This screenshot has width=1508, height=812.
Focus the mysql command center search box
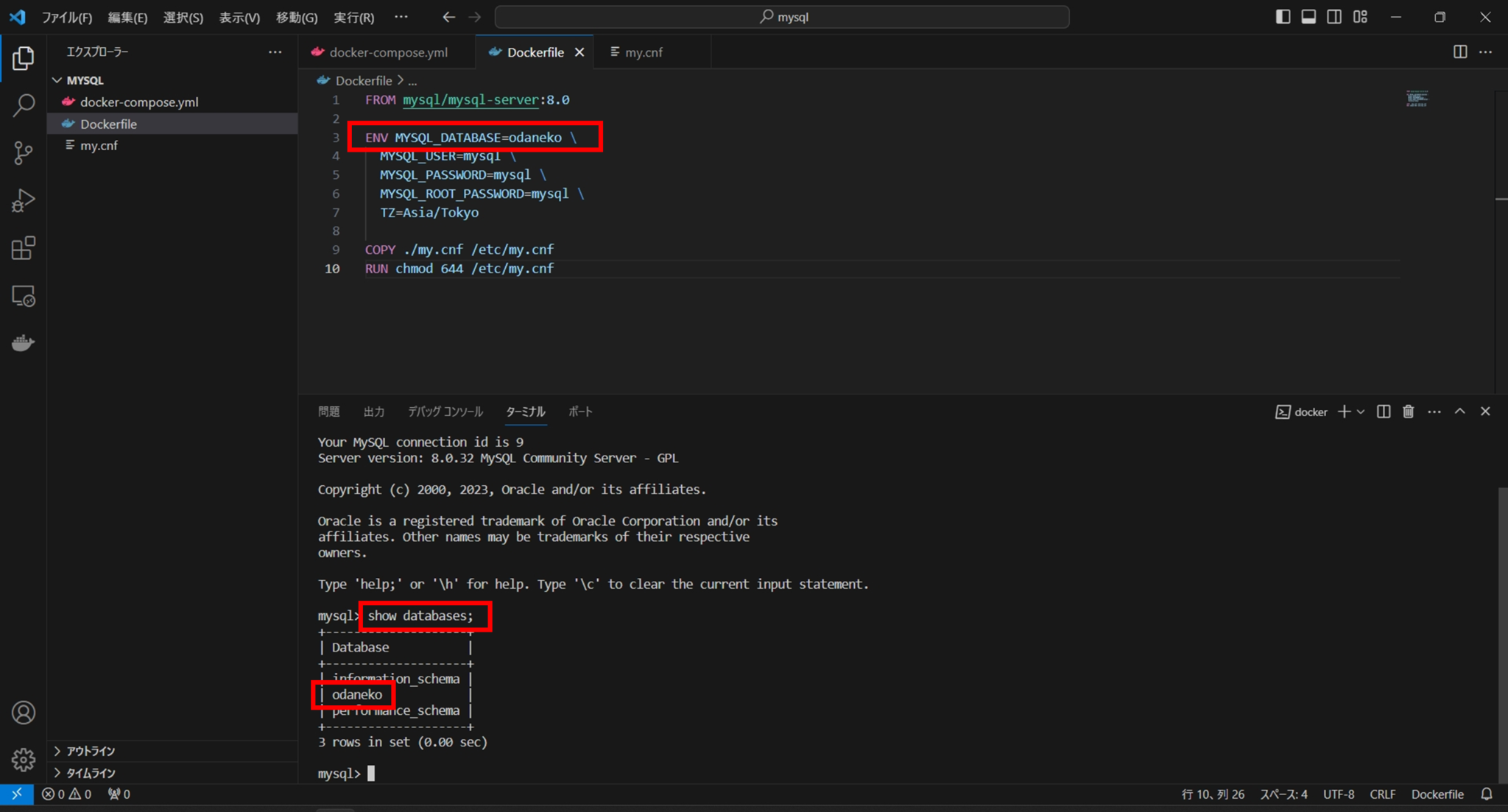782,16
